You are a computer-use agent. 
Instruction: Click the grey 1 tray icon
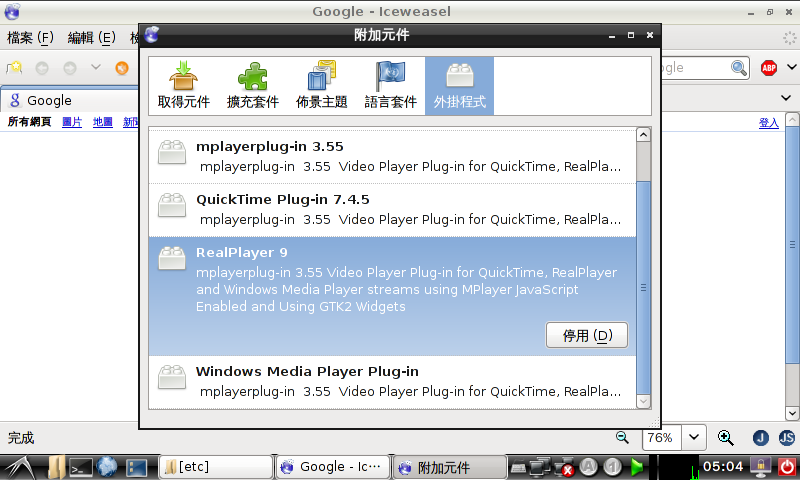[x=613, y=466]
